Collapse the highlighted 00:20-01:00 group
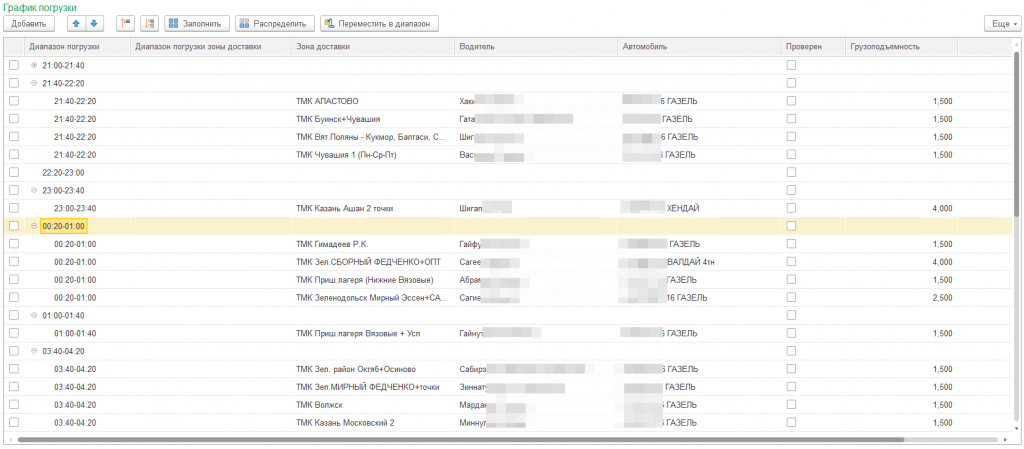Screen dimensions: 1024x449 (34, 226)
